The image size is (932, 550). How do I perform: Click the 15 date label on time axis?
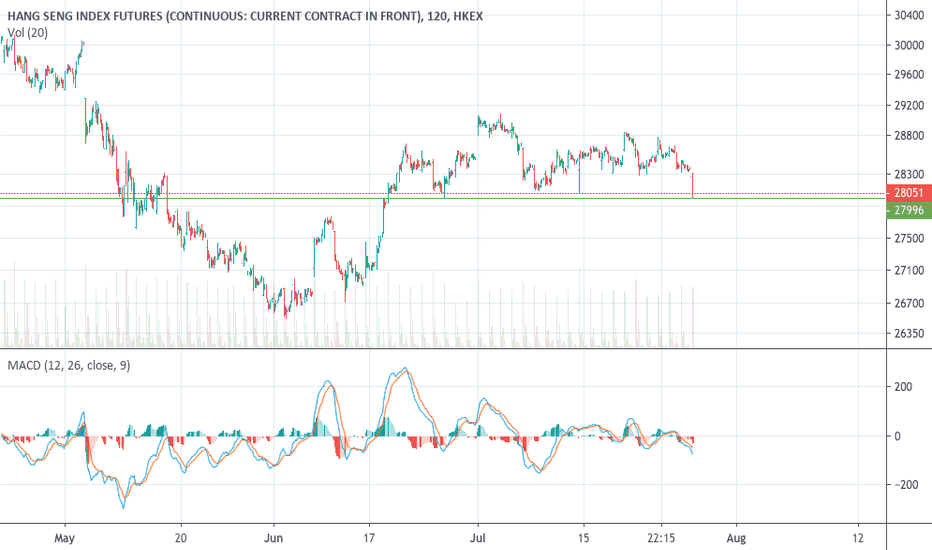tap(584, 538)
